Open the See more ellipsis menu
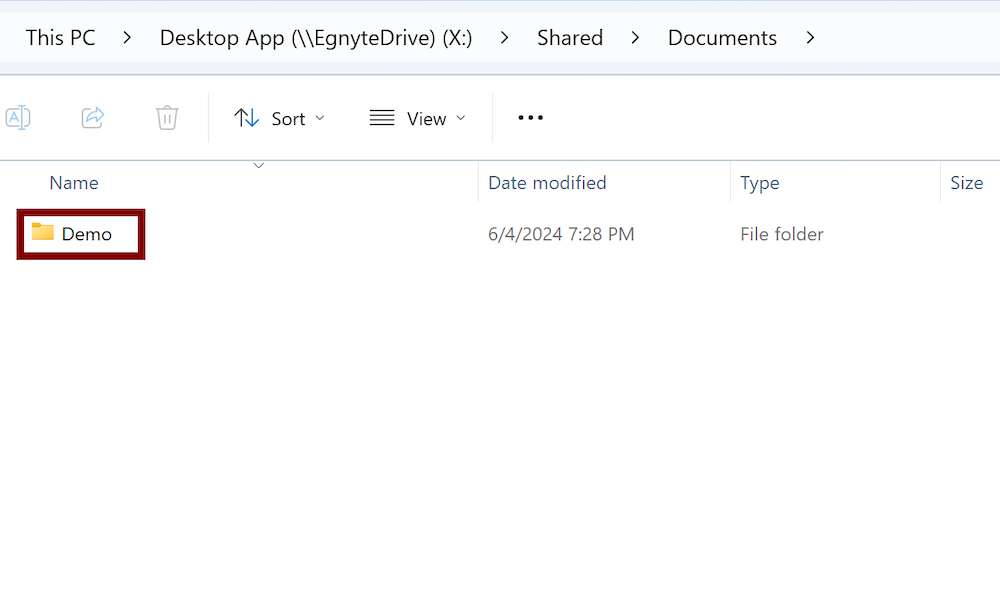 [x=530, y=117]
